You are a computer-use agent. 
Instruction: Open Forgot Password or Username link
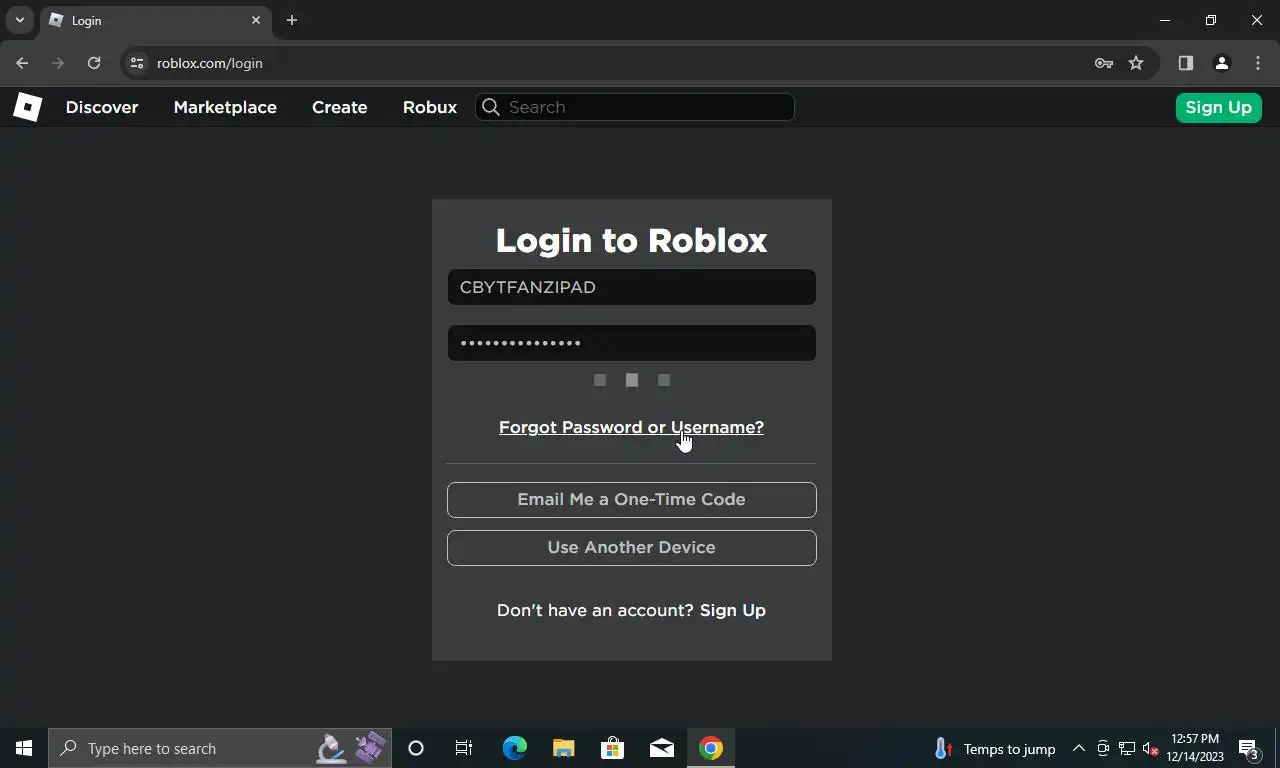[x=631, y=427]
